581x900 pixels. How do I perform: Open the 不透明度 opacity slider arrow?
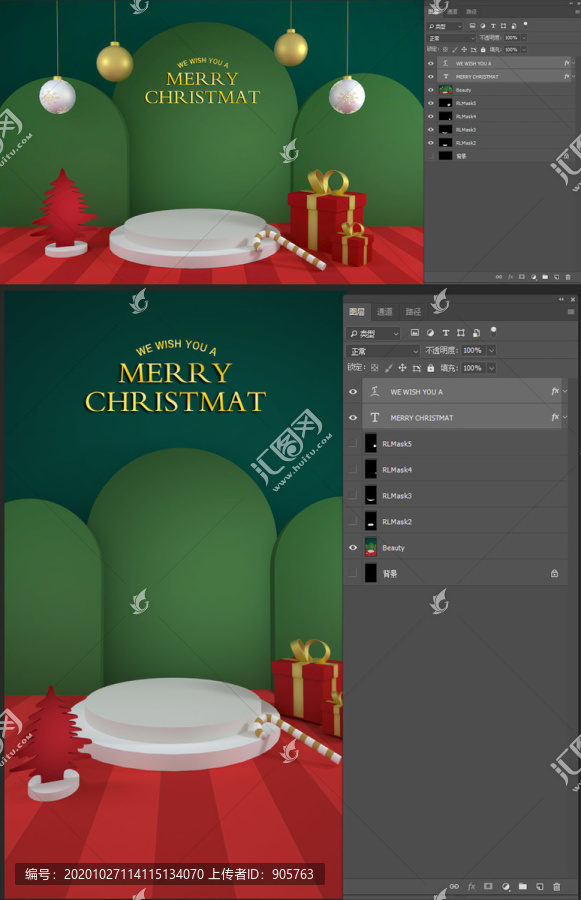pyautogui.click(x=491, y=351)
